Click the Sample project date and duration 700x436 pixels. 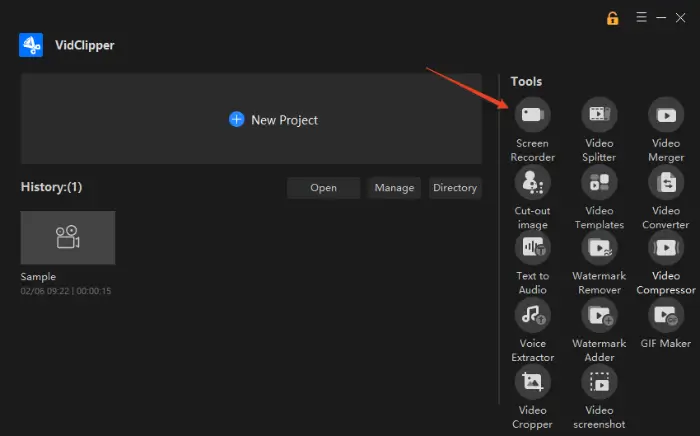pos(66,291)
